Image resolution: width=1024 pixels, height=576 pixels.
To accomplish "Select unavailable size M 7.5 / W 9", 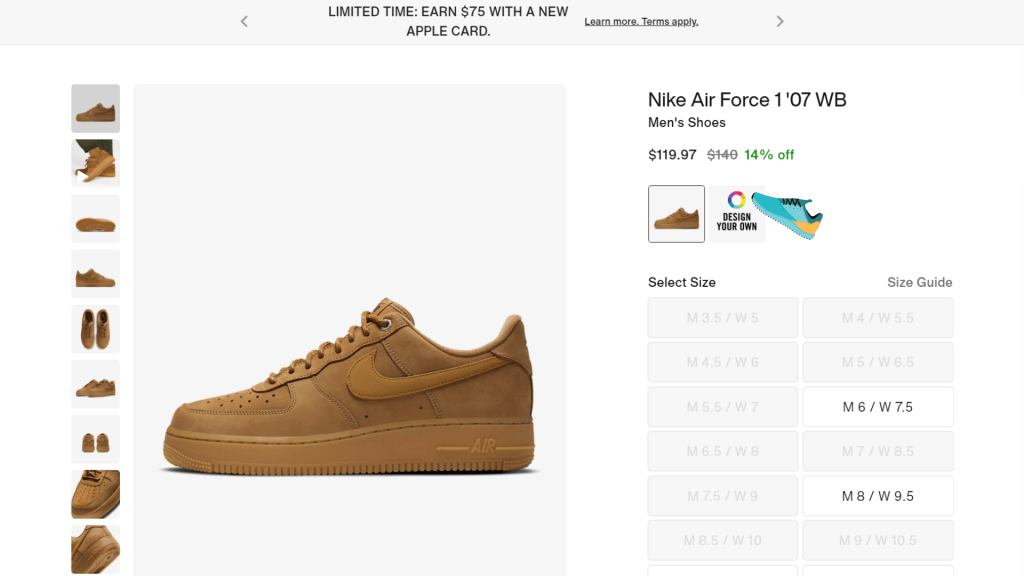I will (723, 496).
